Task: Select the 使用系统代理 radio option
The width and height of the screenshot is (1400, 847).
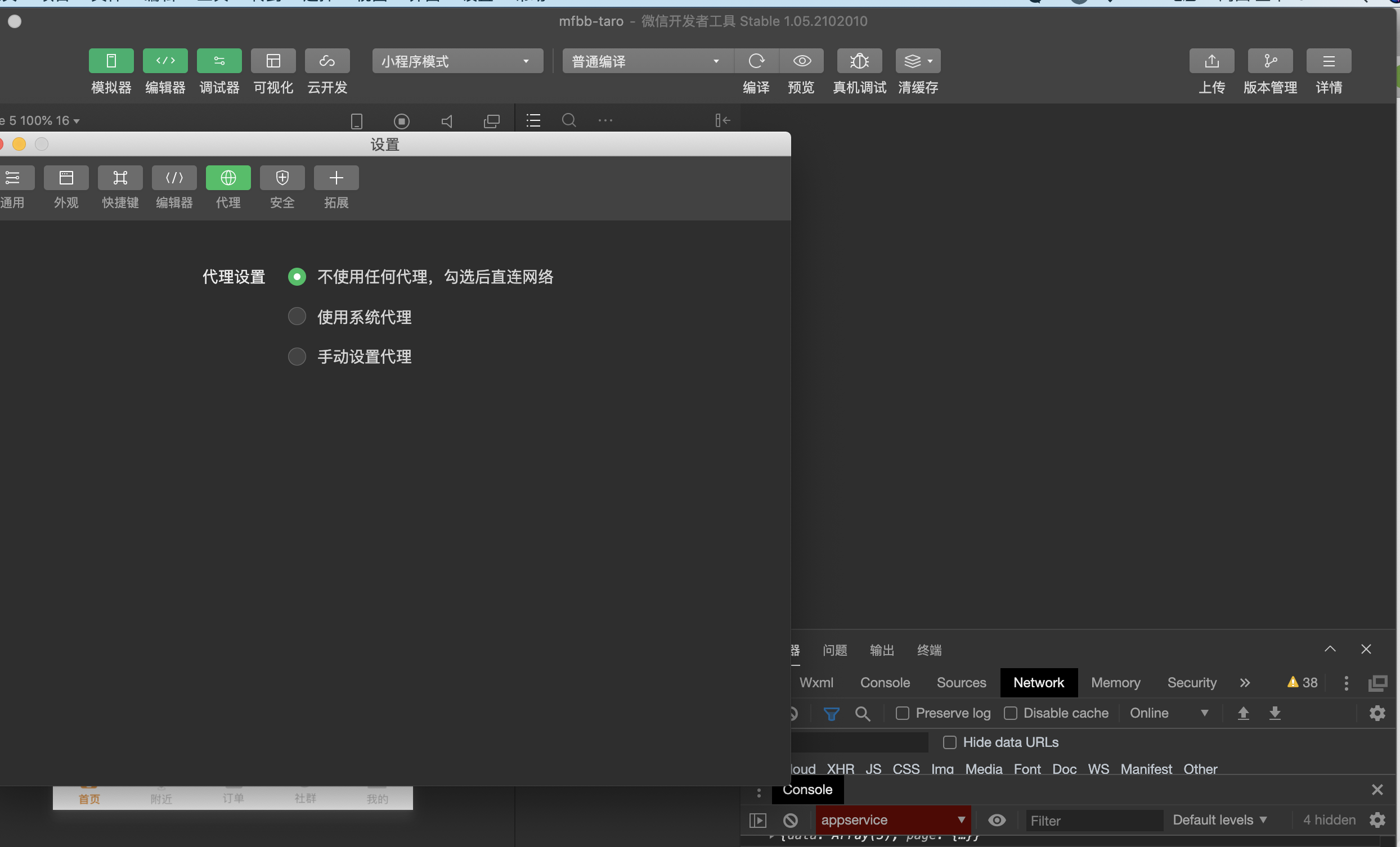Action: (297, 317)
